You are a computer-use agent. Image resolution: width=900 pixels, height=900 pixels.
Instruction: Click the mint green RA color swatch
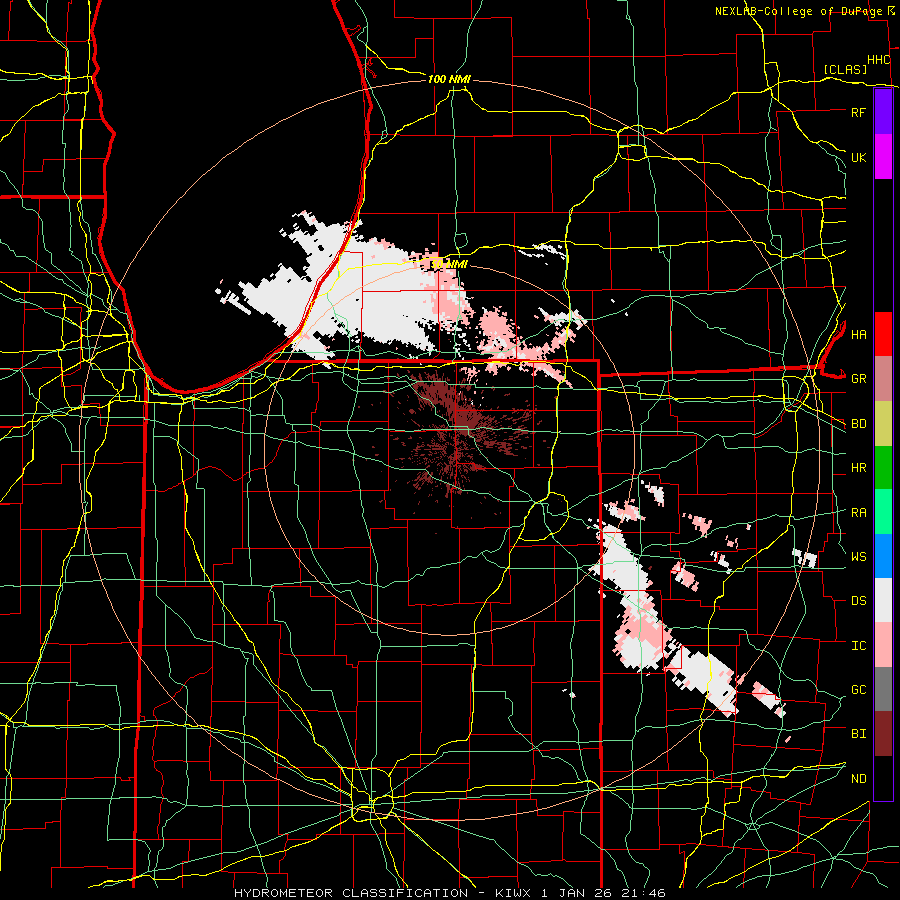pyautogui.click(x=883, y=512)
